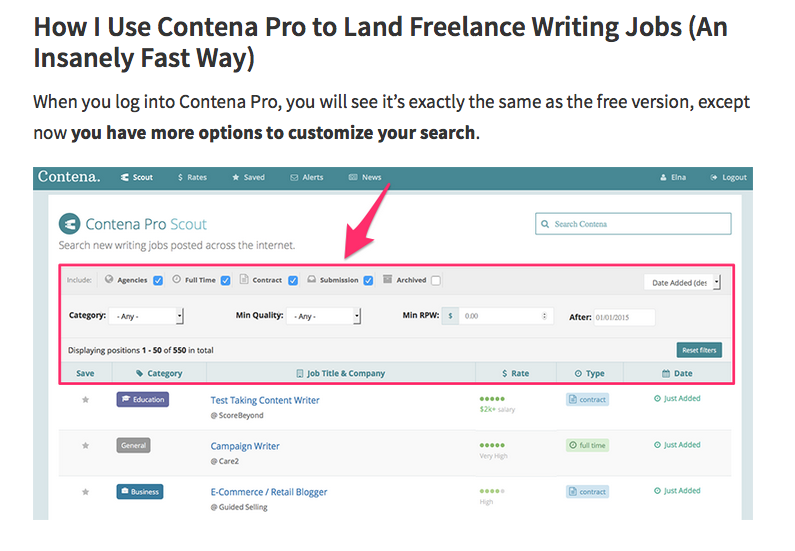Click the Education category tag

(142, 399)
